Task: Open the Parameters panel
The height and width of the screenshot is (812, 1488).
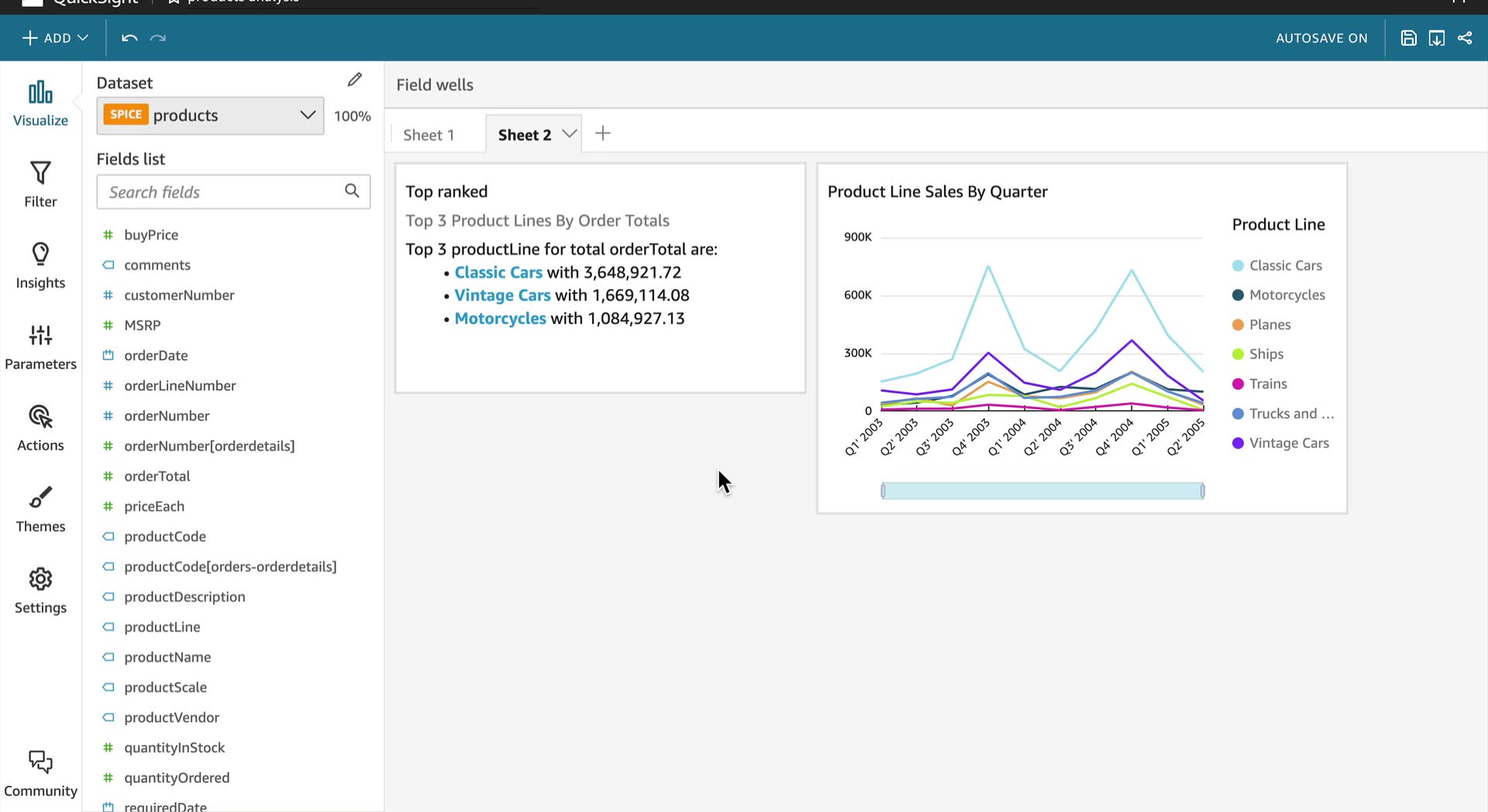Action: 40,347
